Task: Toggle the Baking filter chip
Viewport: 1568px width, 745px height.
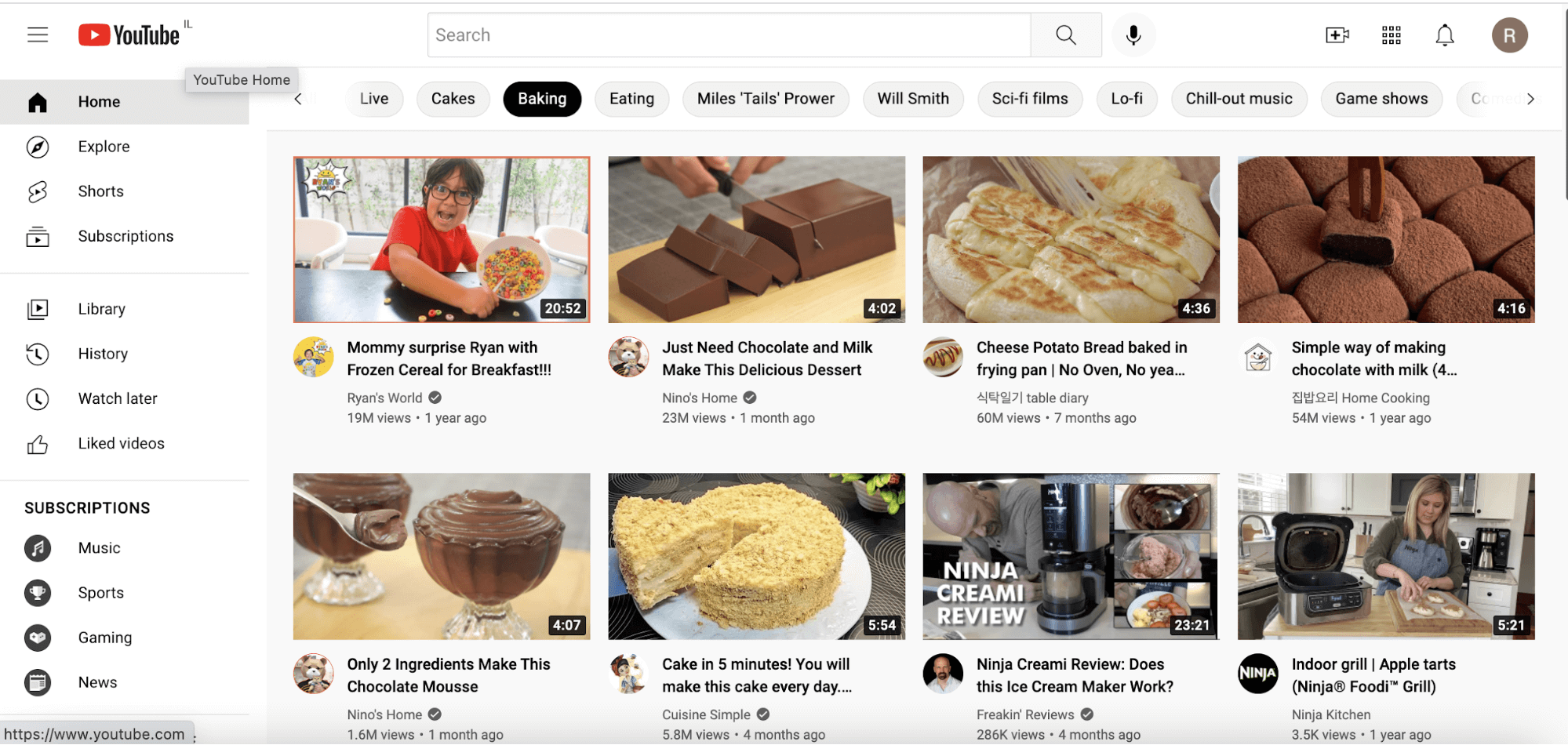Action: pos(541,99)
